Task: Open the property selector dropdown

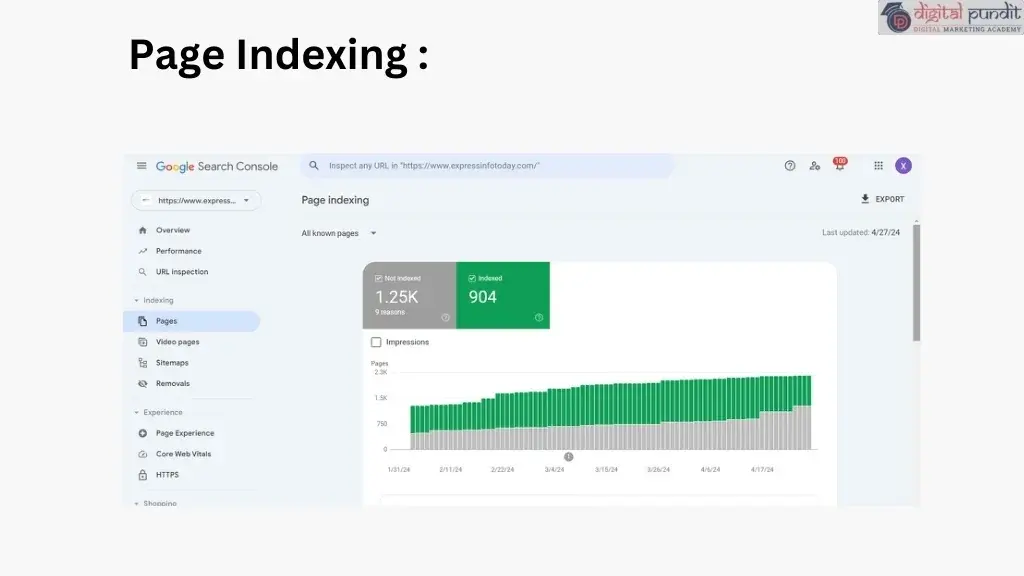Action: [196, 200]
